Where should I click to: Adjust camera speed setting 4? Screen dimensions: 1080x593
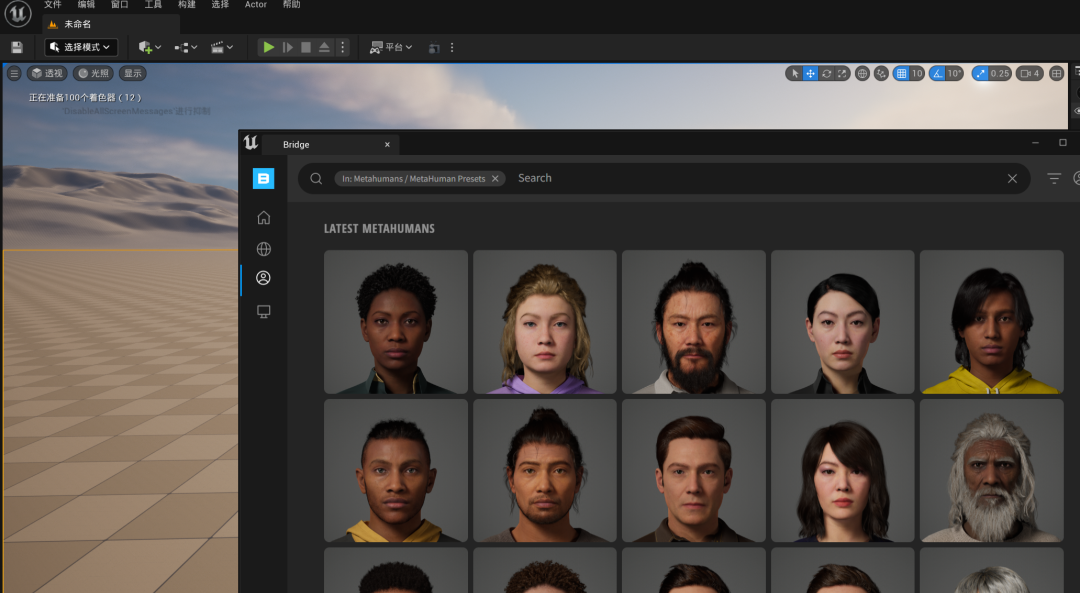[1030, 74]
